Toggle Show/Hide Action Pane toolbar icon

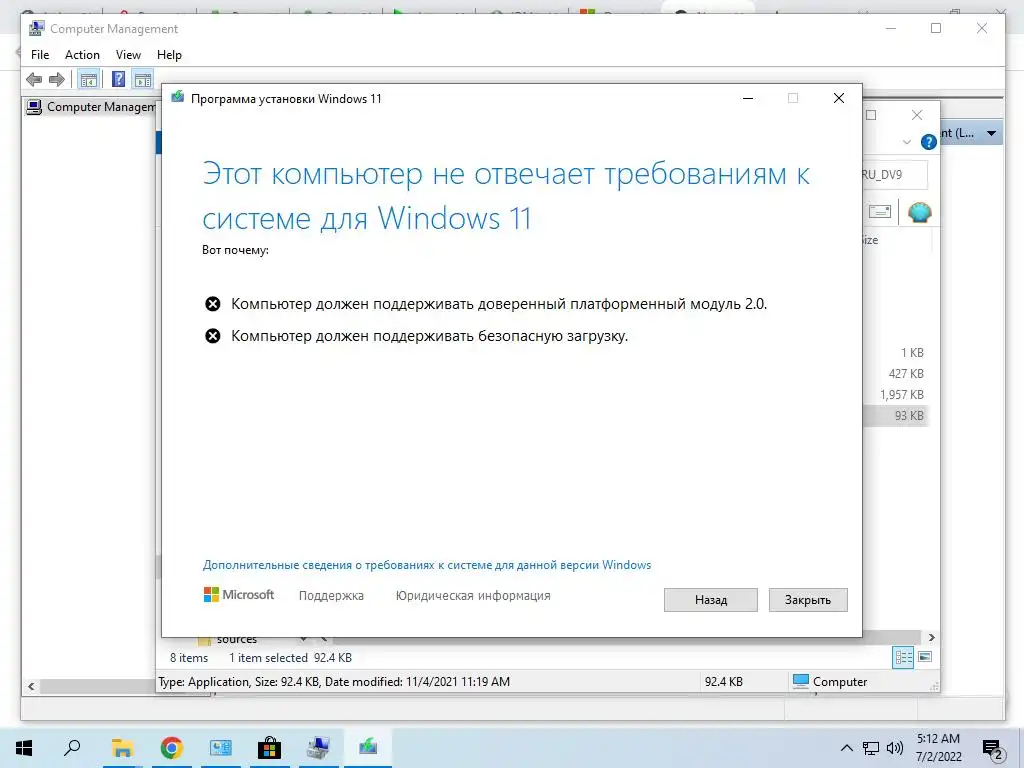click(x=142, y=80)
